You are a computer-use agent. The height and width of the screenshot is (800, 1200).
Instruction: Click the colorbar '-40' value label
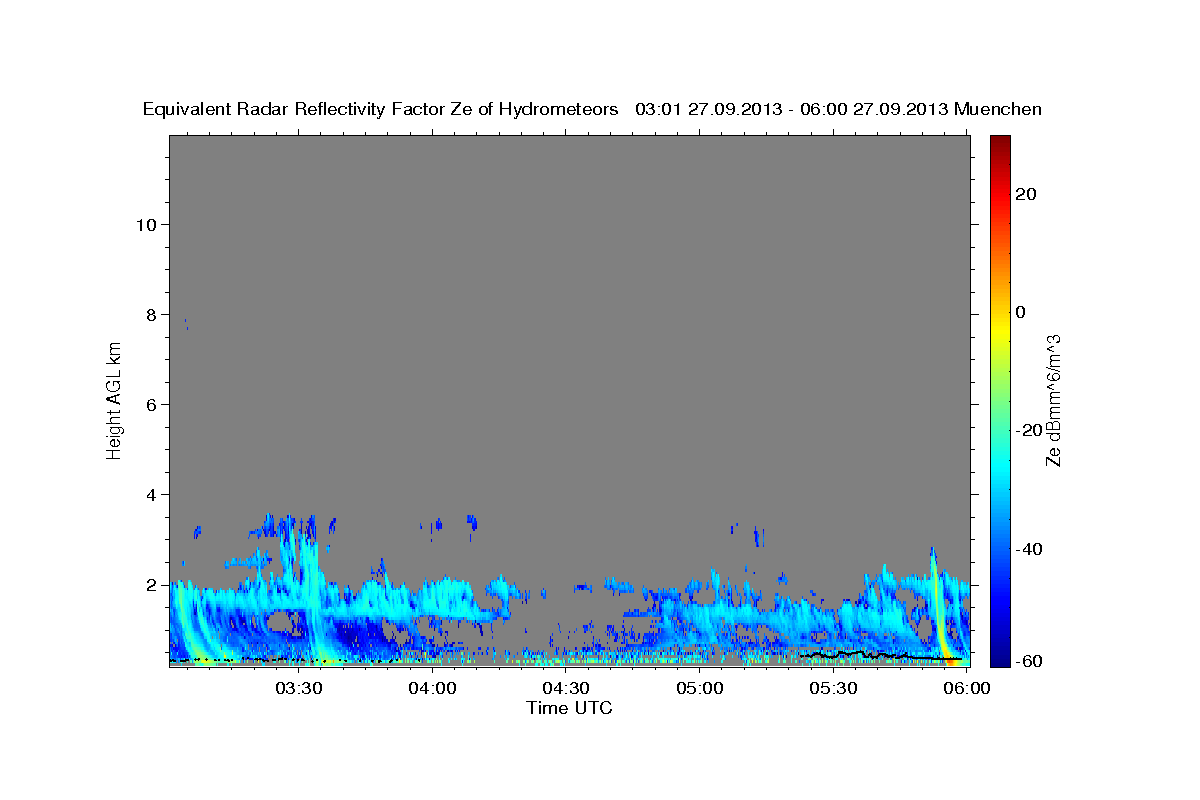[1029, 549]
